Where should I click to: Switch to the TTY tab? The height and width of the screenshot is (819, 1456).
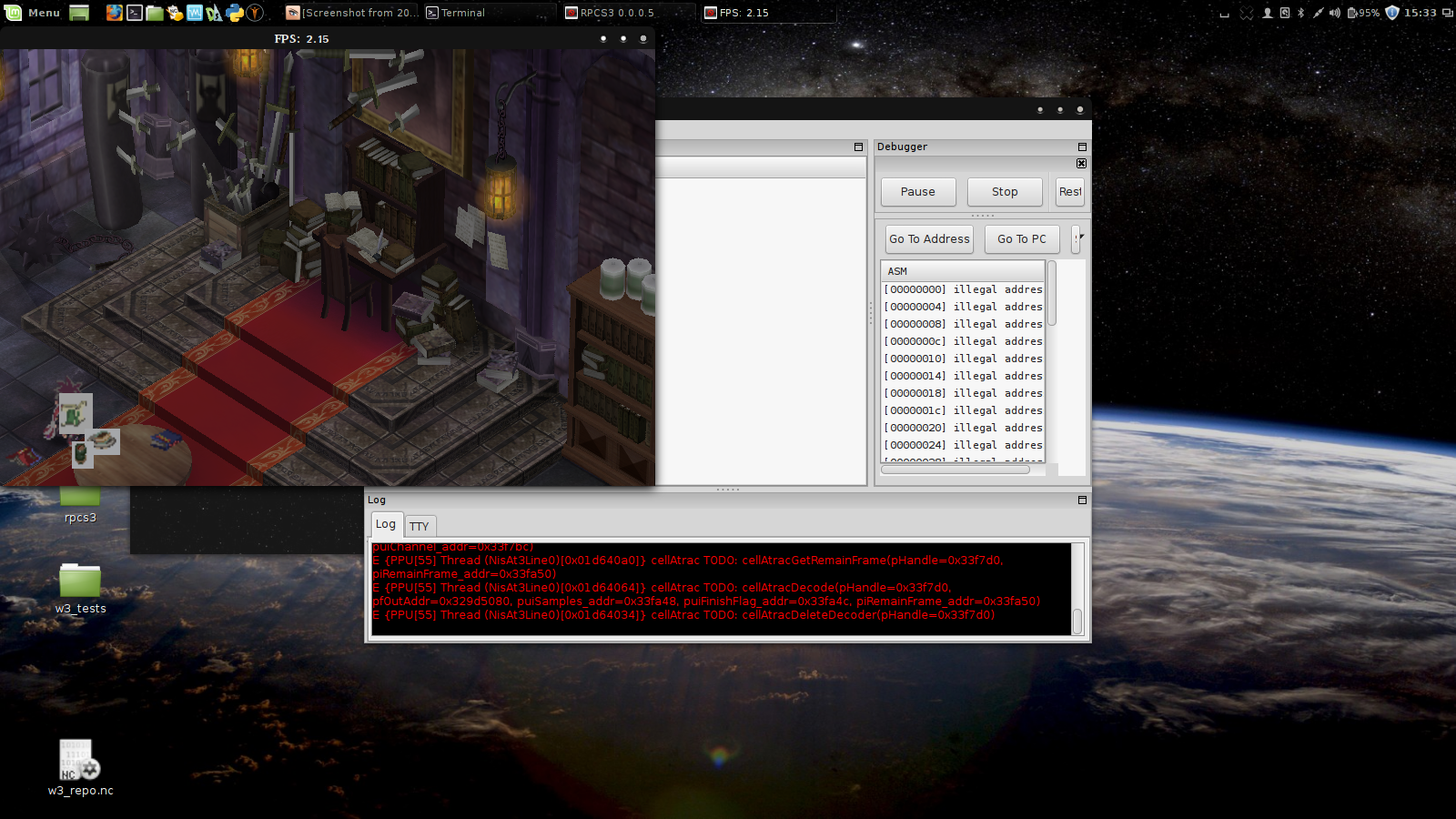click(419, 526)
